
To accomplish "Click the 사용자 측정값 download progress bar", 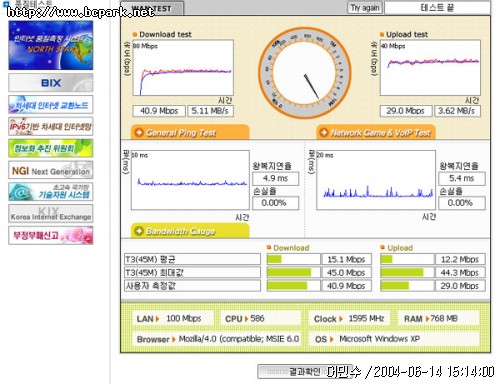I will [x=293, y=286].
